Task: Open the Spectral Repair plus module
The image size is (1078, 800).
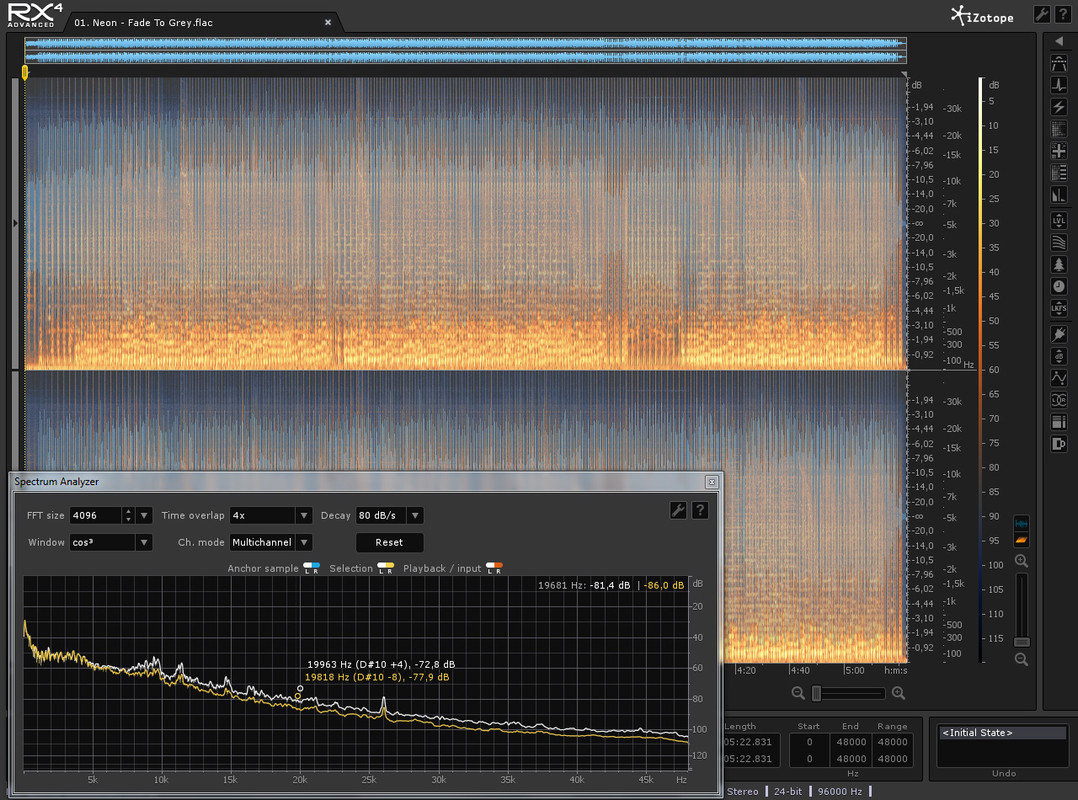Action: [1059, 151]
